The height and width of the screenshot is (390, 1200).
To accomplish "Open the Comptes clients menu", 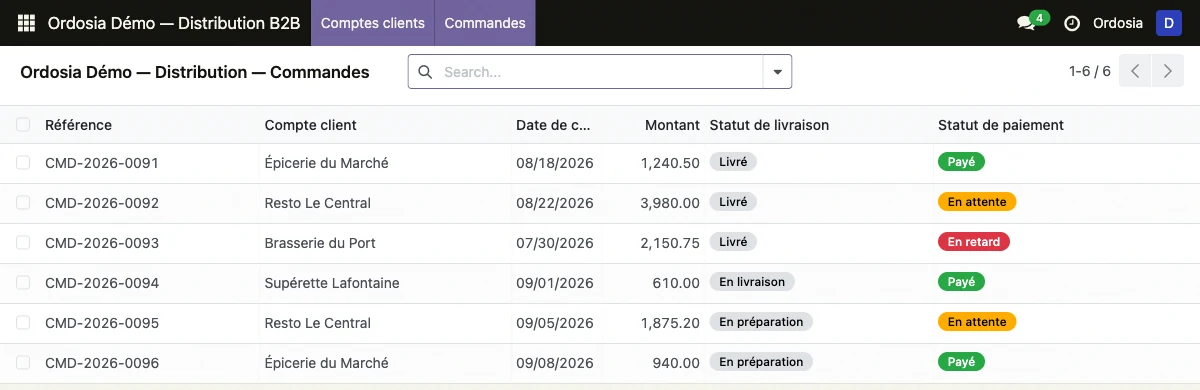I will click(373, 23).
